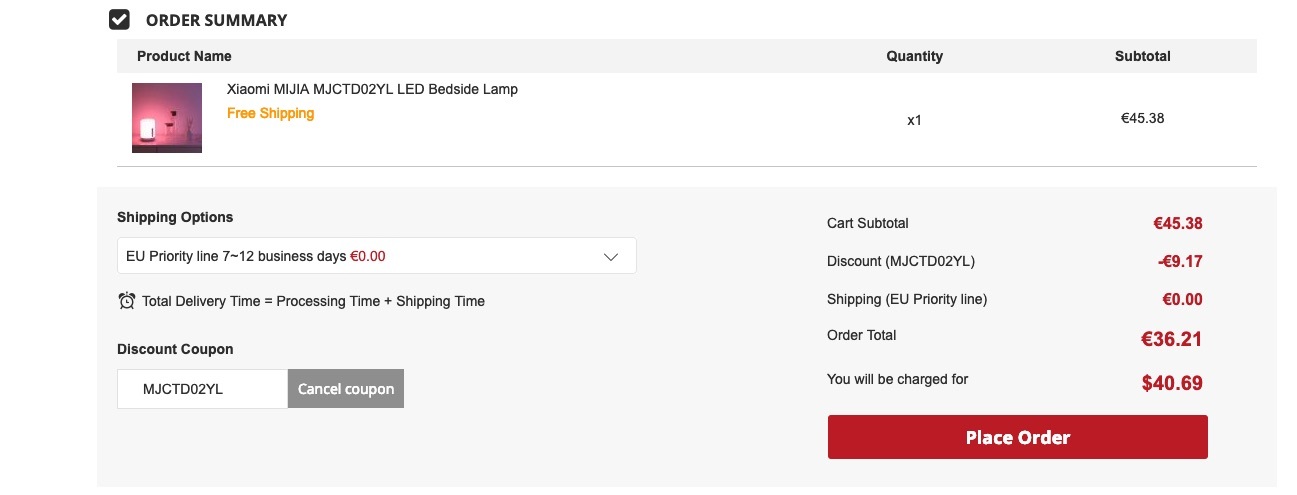Click the Quantity column header
Screen dimensions: 1297x495
(x=914, y=56)
